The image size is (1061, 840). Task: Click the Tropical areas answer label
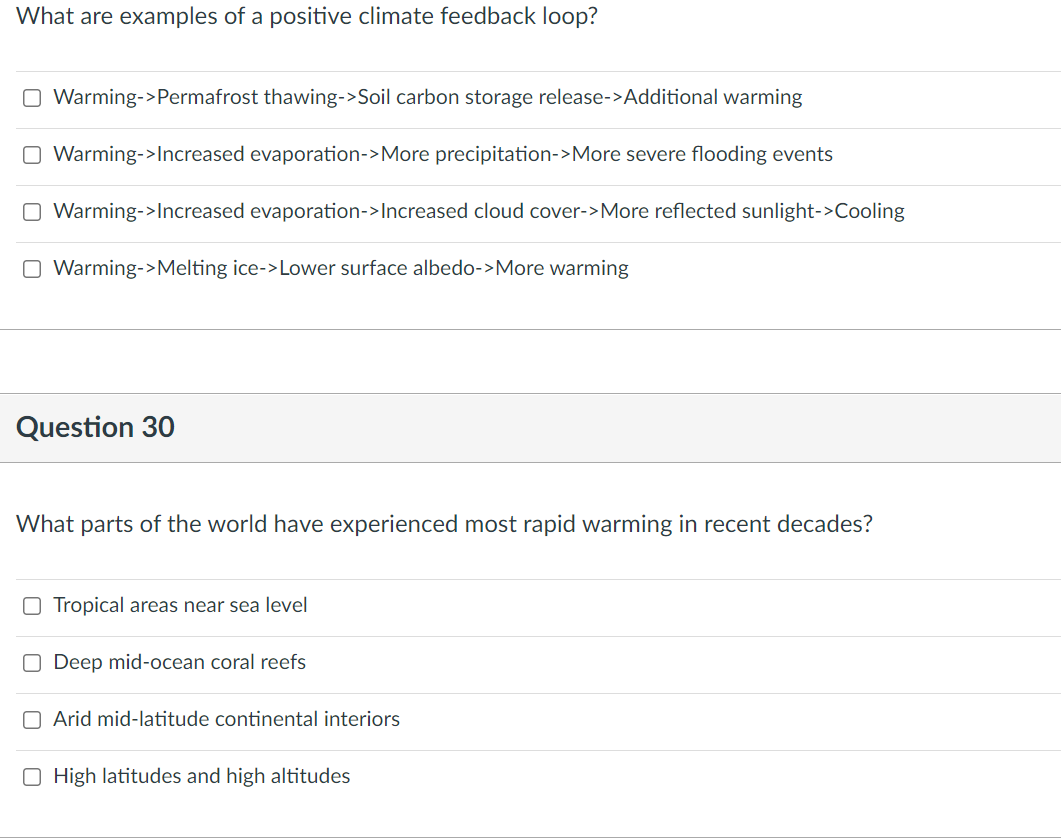point(180,605)
